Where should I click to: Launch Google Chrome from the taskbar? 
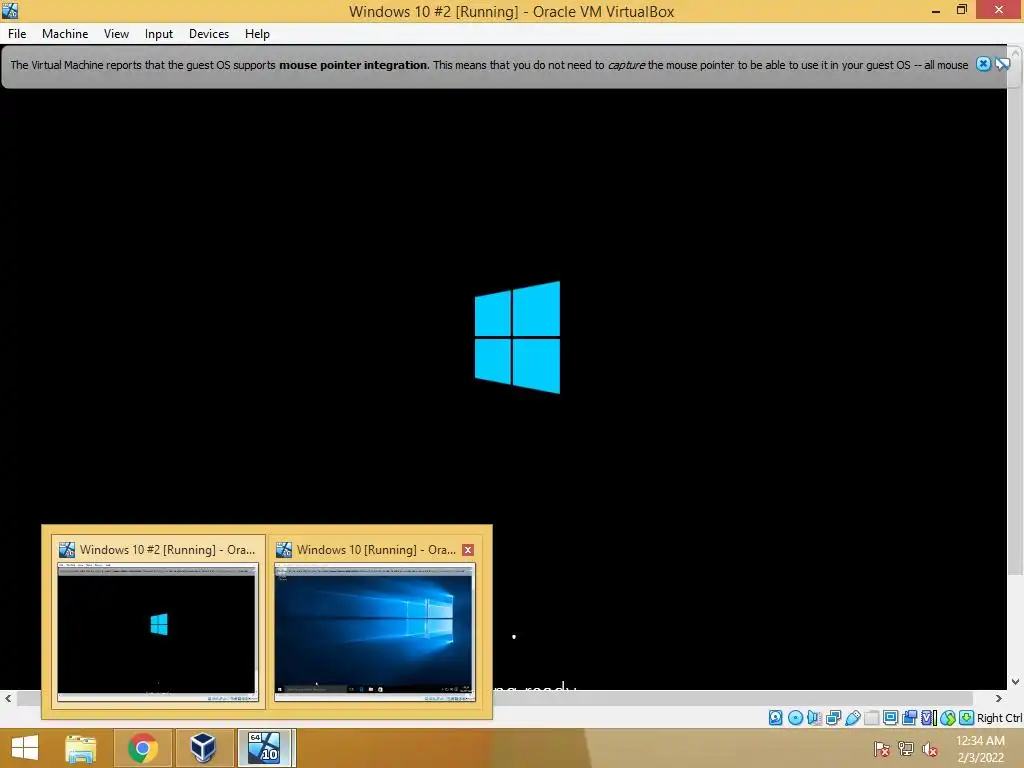pos(142,748)
